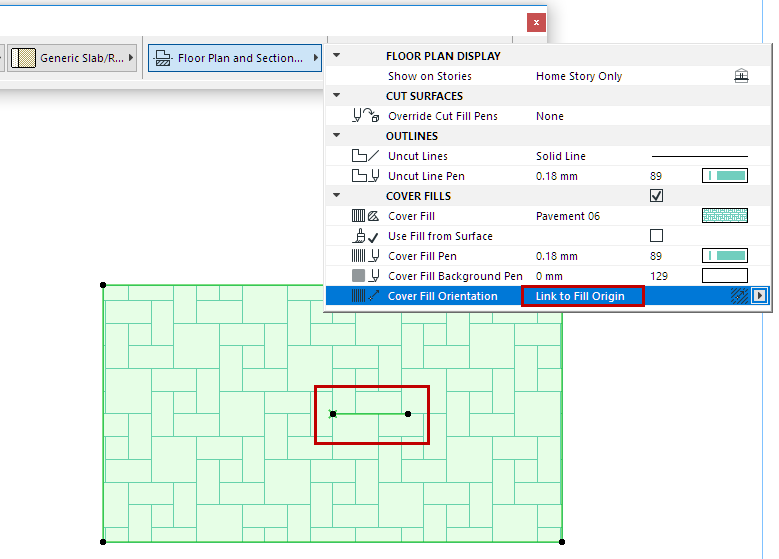
Task: Click the Cover Fill Background Pen number 129
Action: click(659, 276)
